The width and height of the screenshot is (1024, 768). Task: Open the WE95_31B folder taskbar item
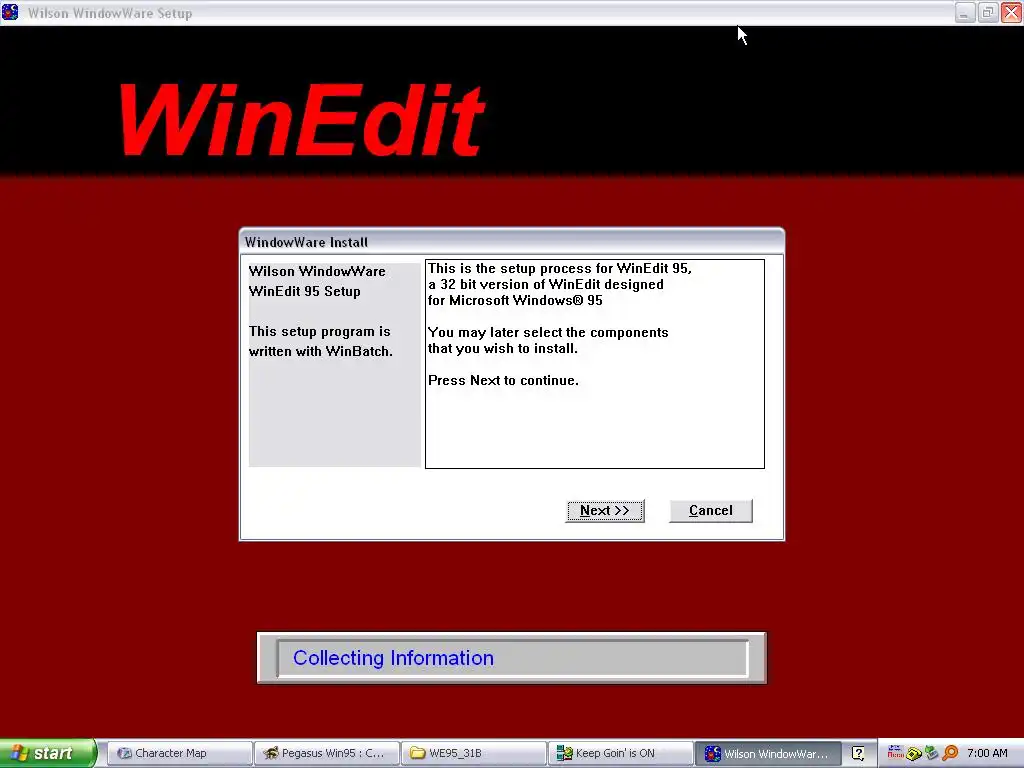coord(473,753)
